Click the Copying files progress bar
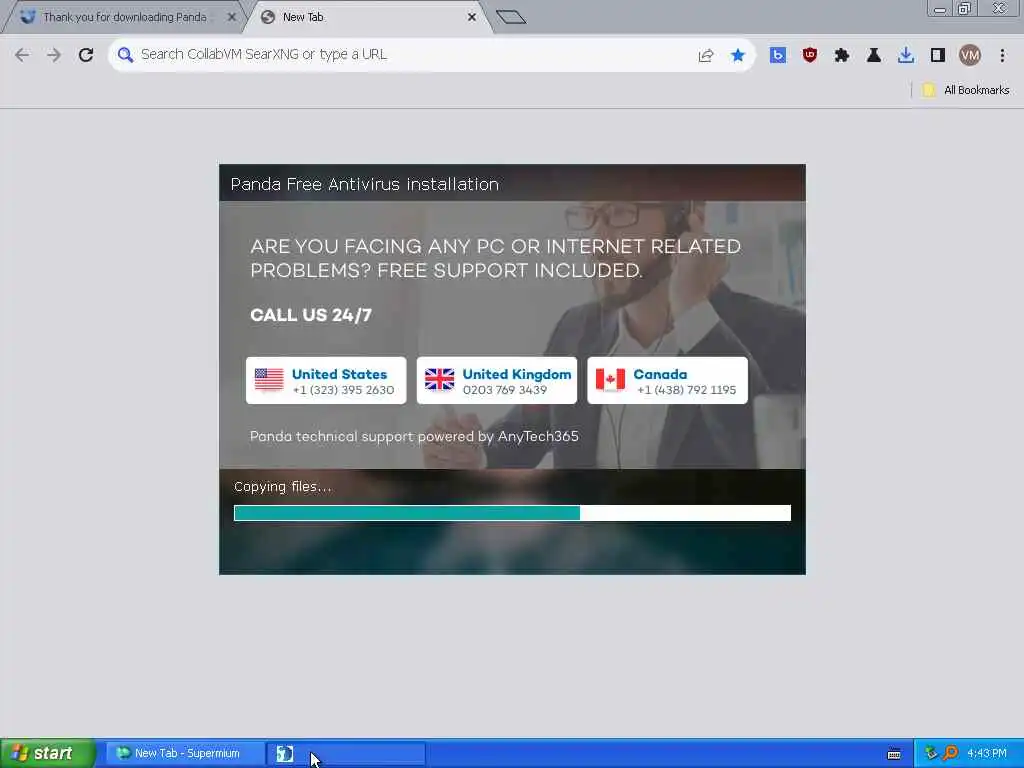This screenshot has width=1024, height=768. [x=513, y=513]
